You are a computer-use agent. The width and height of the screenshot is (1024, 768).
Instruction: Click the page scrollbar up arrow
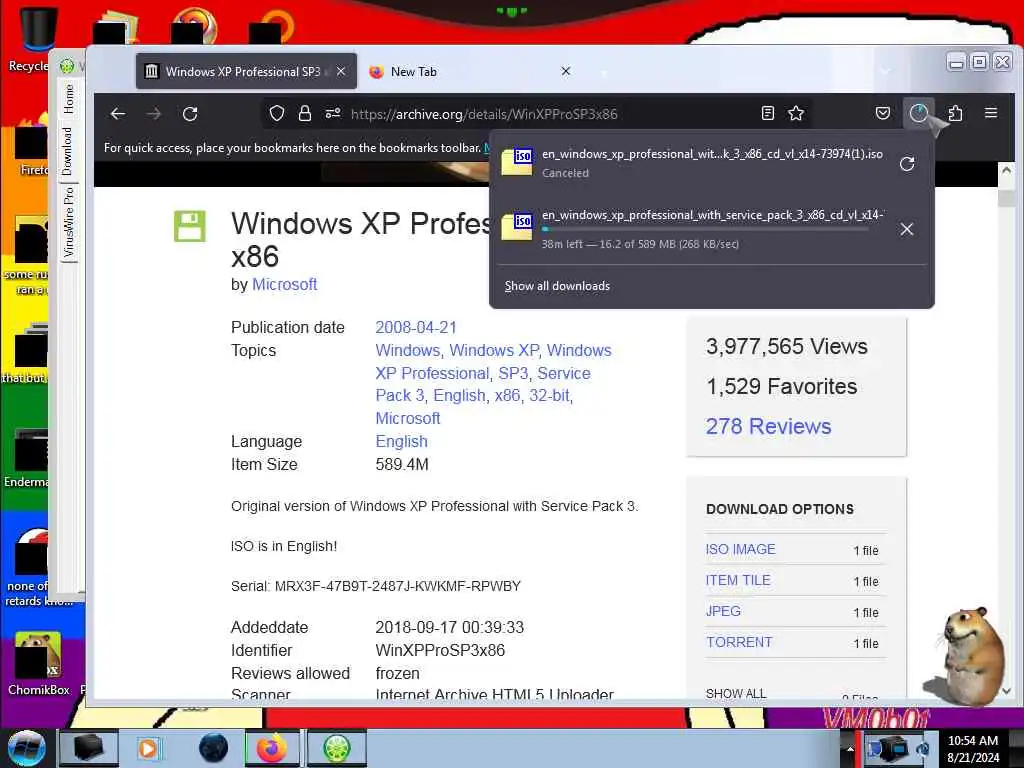point(1006,170)
